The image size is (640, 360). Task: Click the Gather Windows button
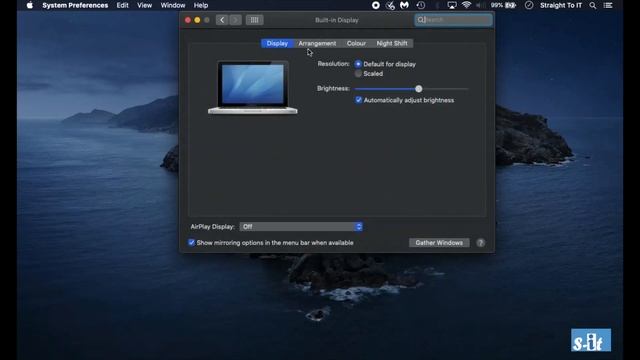(x=439, y=243)
